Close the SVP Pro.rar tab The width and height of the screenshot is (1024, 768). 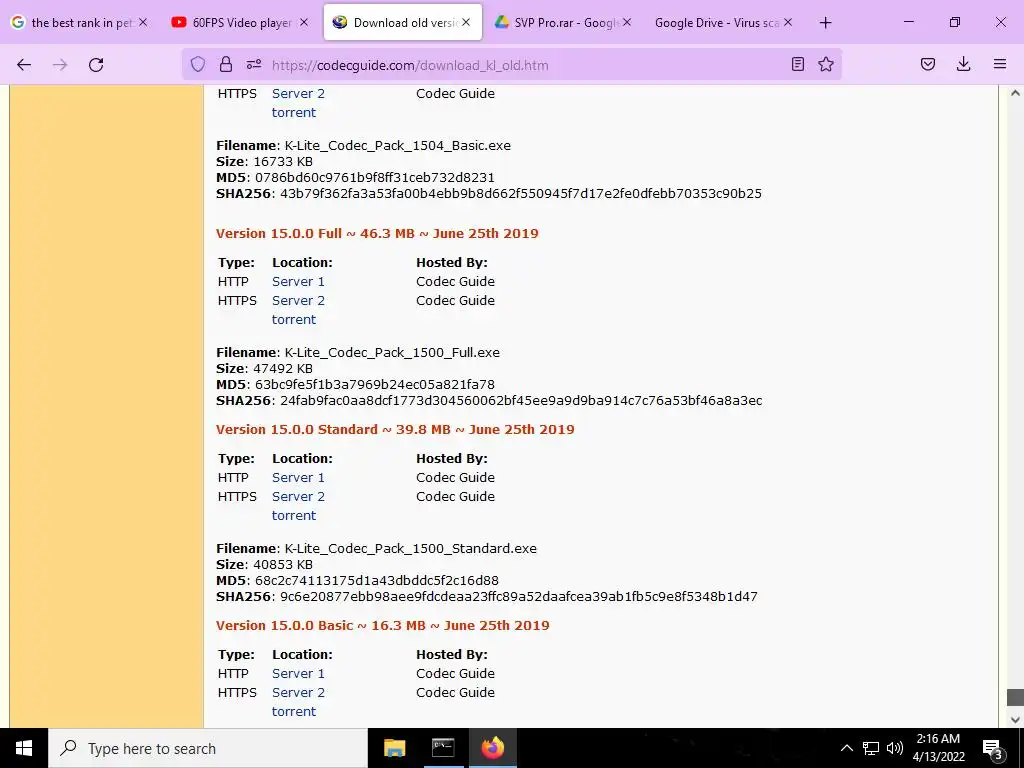coord(627,22)
